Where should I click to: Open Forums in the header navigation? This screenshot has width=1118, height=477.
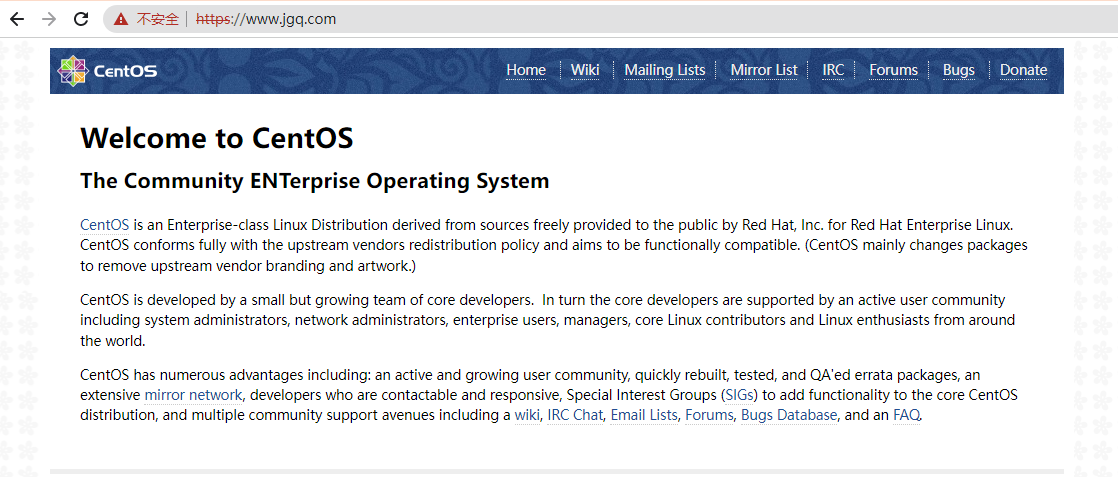coord(893,70)
